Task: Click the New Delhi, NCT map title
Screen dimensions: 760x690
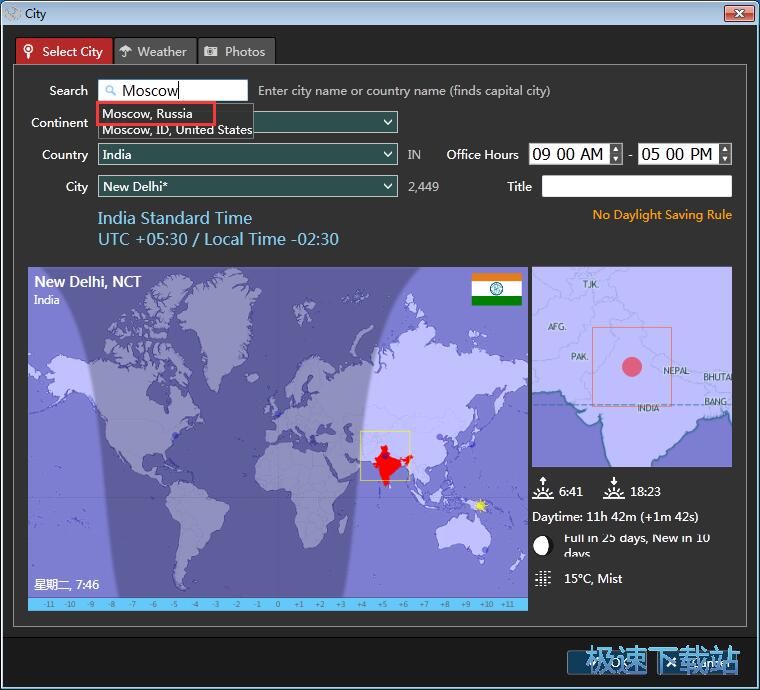Action: pos(88,282)
